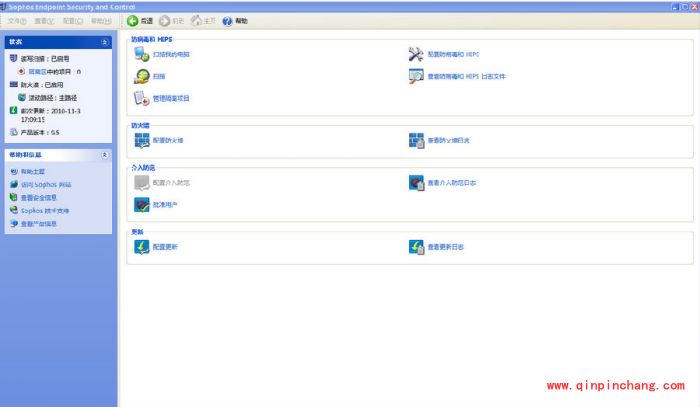700x407 pixels.
Task: Open the Configure (配置) menu
Action: coord(72,20)
